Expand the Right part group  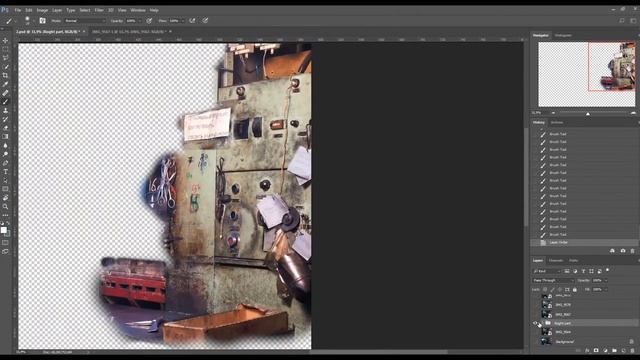coord(542,323)
